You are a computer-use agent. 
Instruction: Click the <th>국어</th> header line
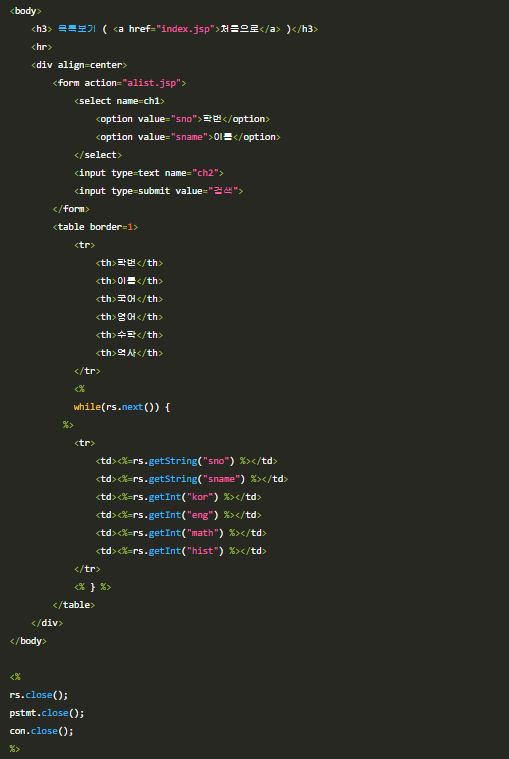[x=129, y=299]
